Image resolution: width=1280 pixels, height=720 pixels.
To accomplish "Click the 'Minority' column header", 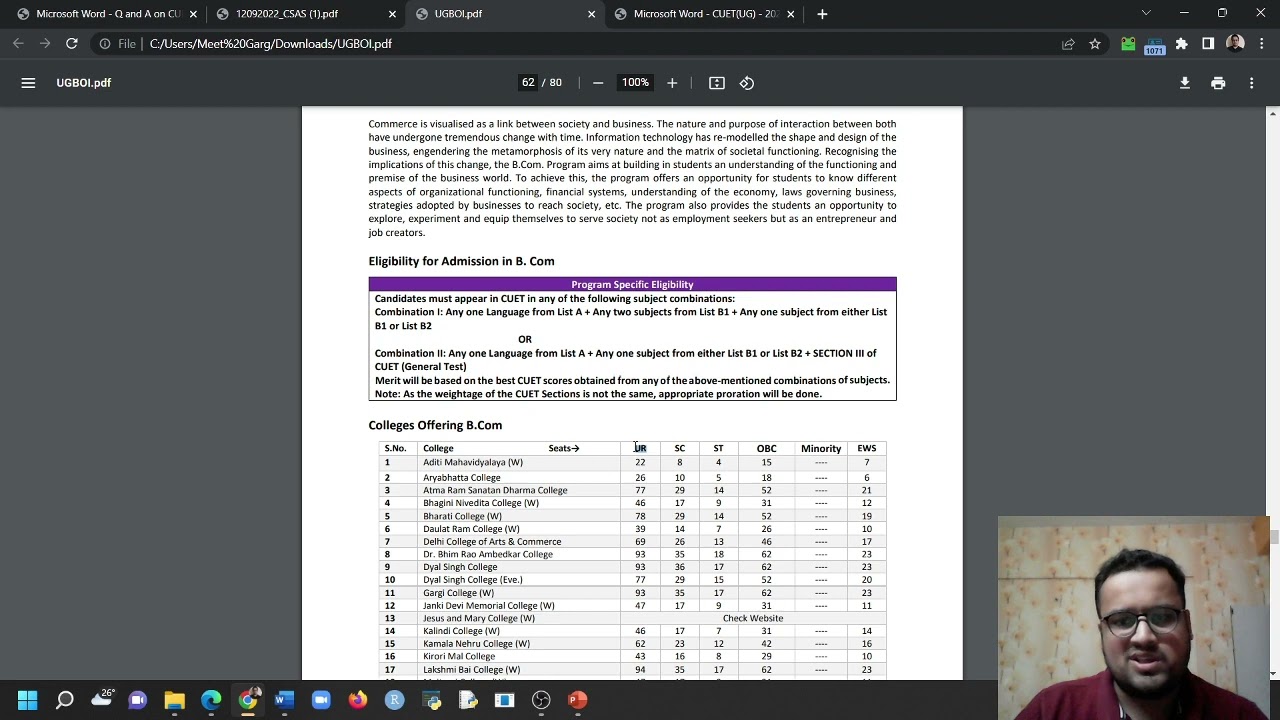I will coord(821,448).
